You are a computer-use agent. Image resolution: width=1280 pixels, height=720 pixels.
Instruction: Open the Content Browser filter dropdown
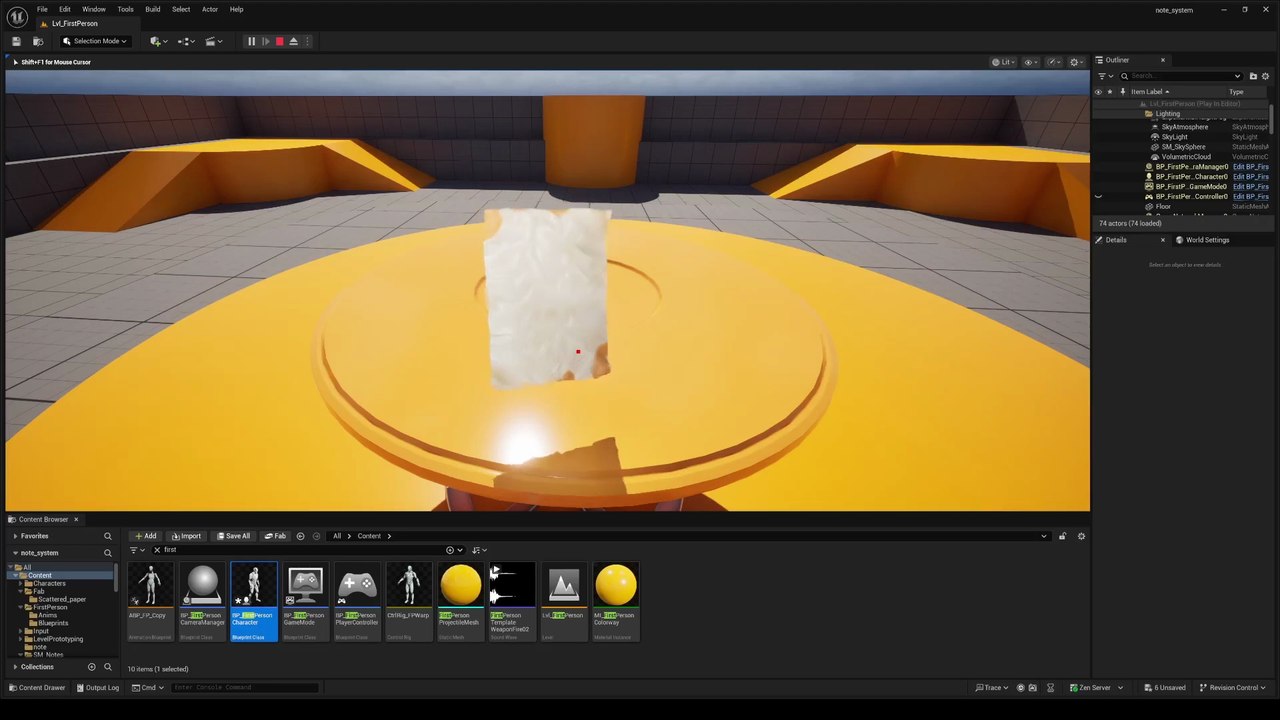click(137, 550)
